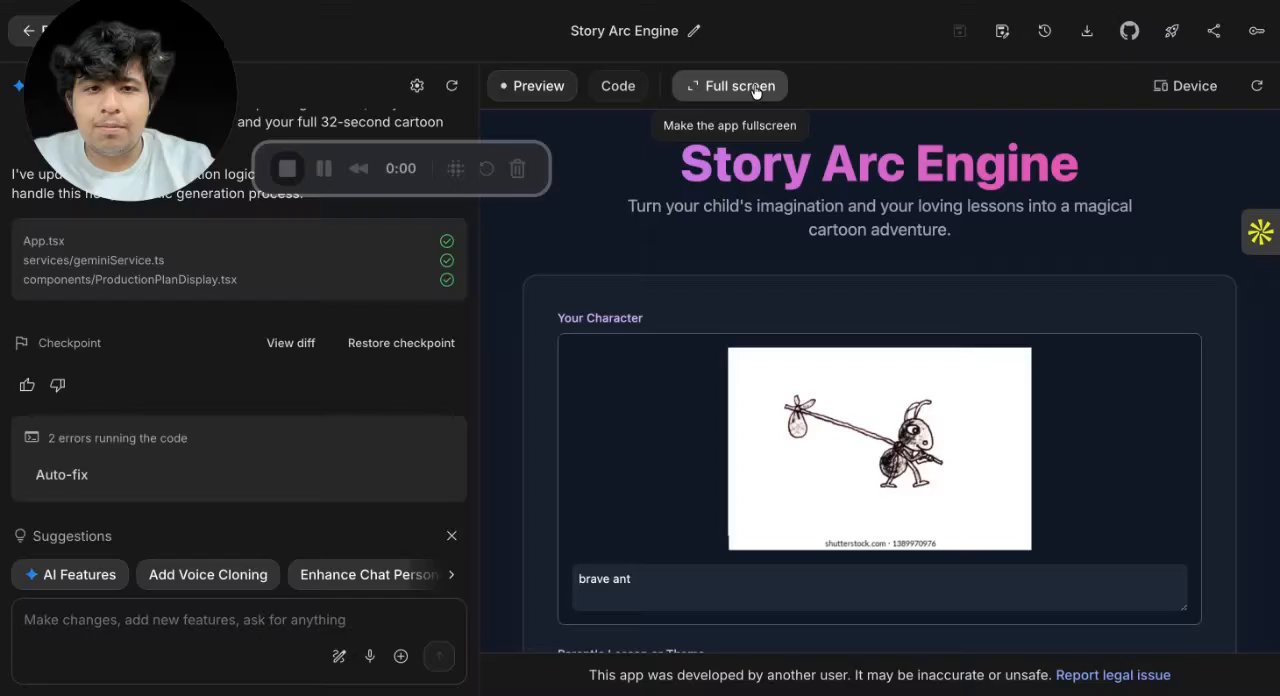Image resolution: width=1280 pixels, height=696 pixels.
Task: Open the Device selector
Action: pos(1185,86)
